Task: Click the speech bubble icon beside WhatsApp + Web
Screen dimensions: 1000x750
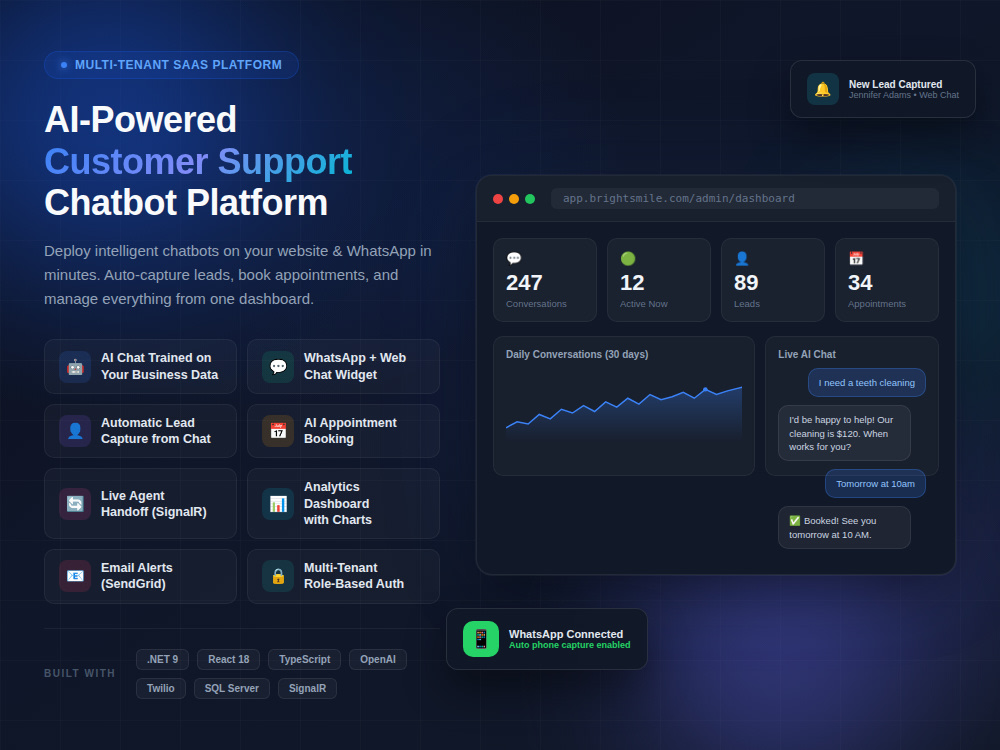Action: click(x=278, y=367)
